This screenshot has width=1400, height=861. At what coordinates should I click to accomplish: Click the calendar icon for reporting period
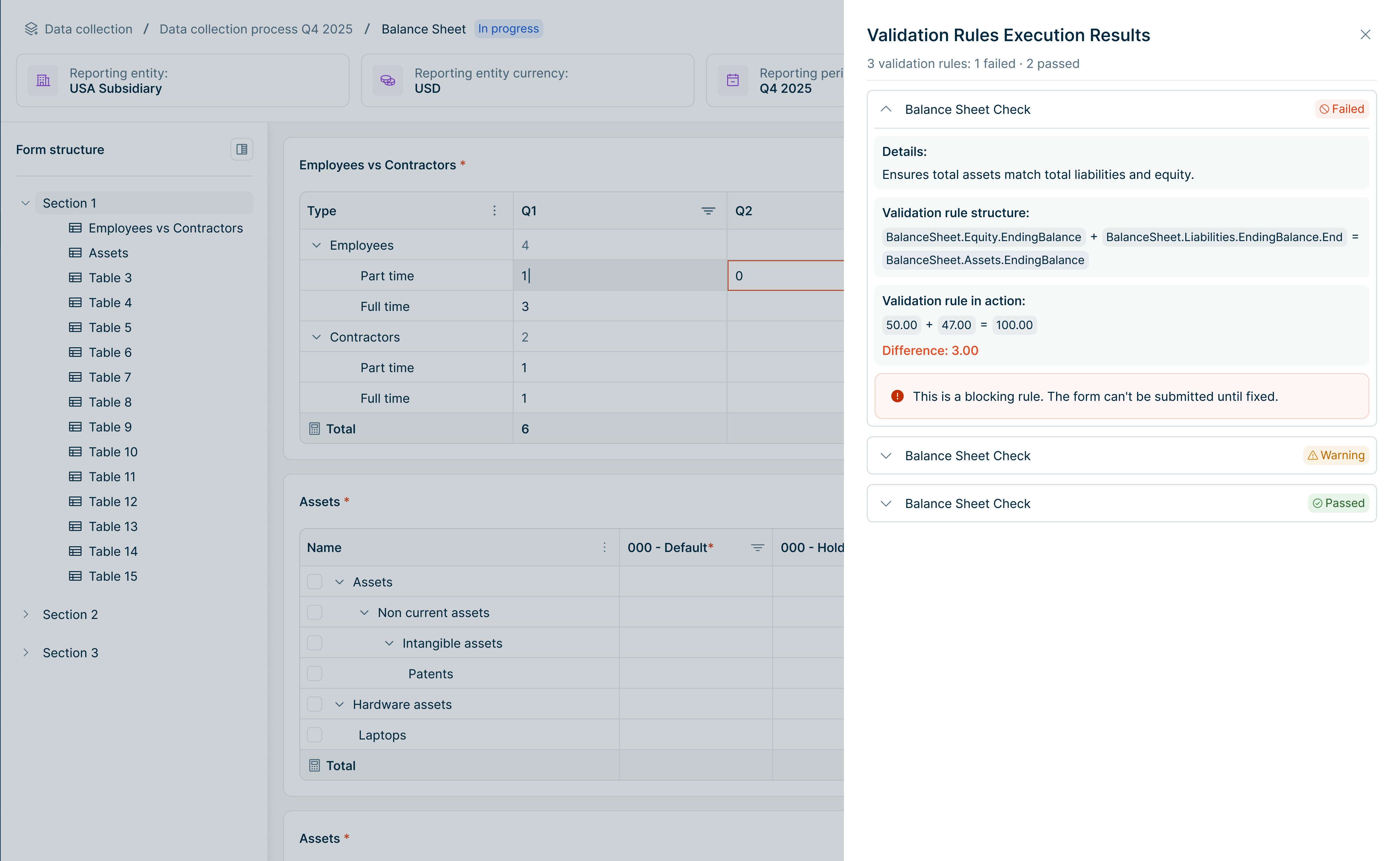733,80
